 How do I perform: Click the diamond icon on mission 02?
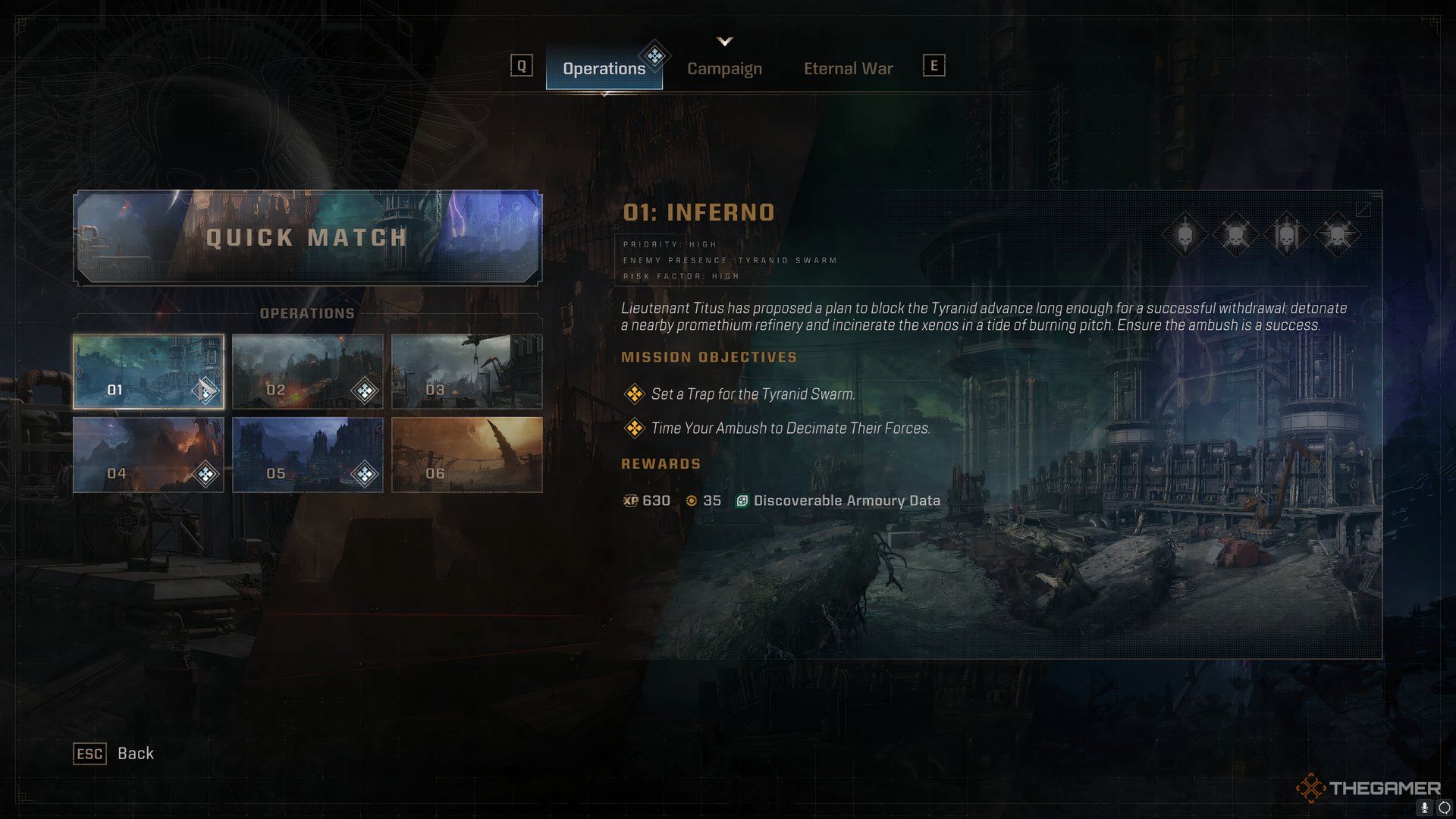coord(363,389)
